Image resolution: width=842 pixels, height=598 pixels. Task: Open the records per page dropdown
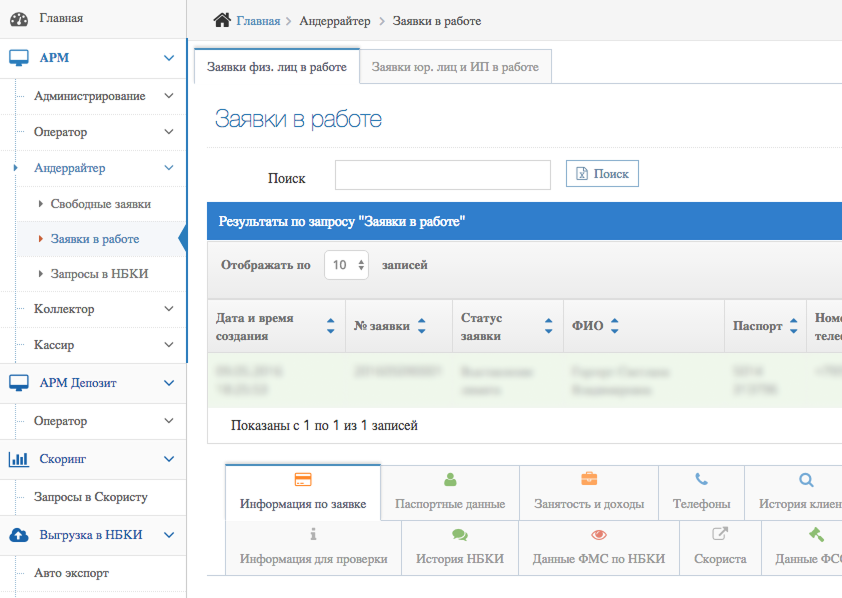[347, 265]
